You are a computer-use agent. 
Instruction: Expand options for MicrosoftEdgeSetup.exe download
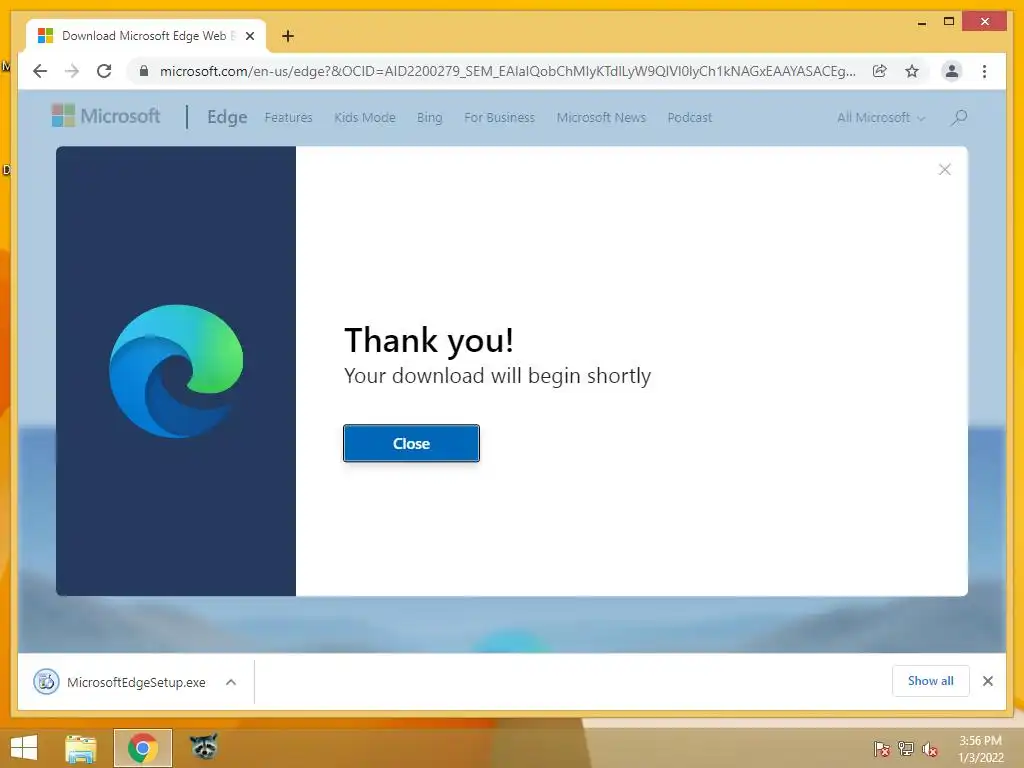tap(231, 682)
